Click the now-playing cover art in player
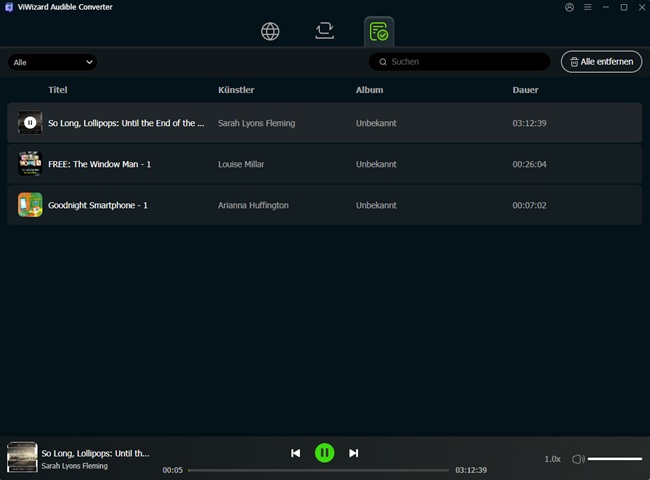 pyautogui.click(x=22, y=457)
